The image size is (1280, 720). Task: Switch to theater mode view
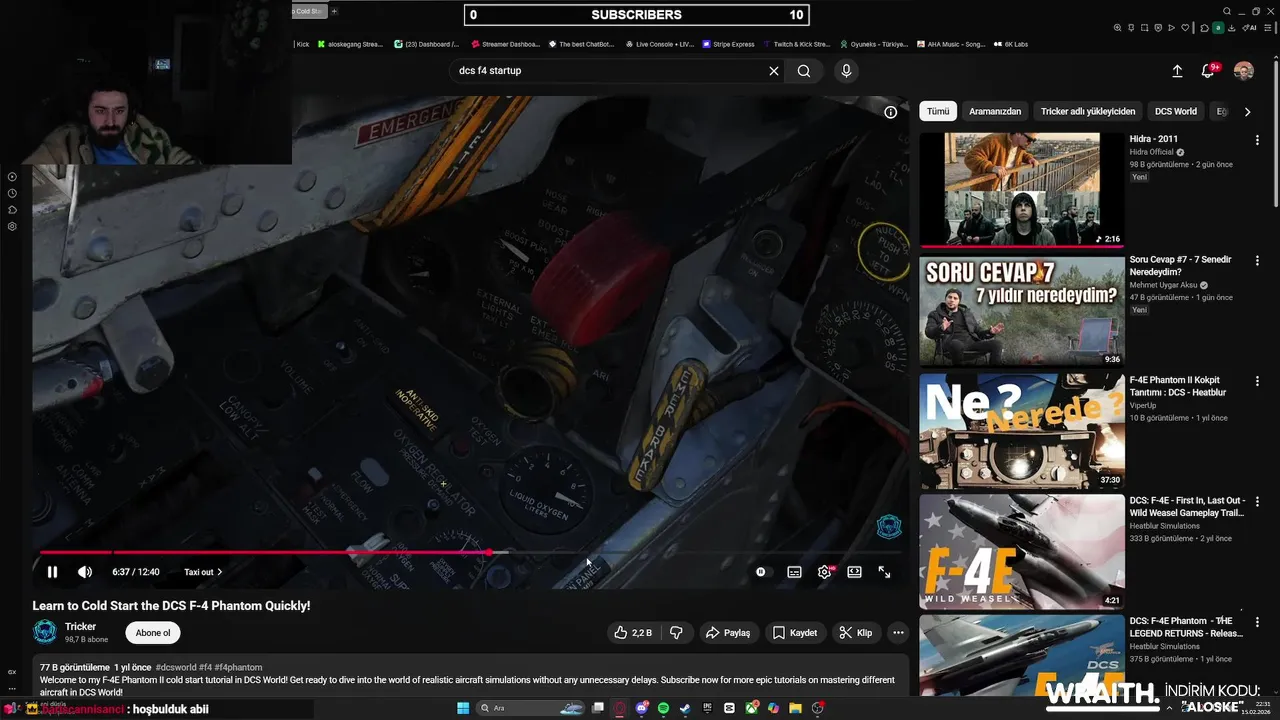click(x=854, y=572)
